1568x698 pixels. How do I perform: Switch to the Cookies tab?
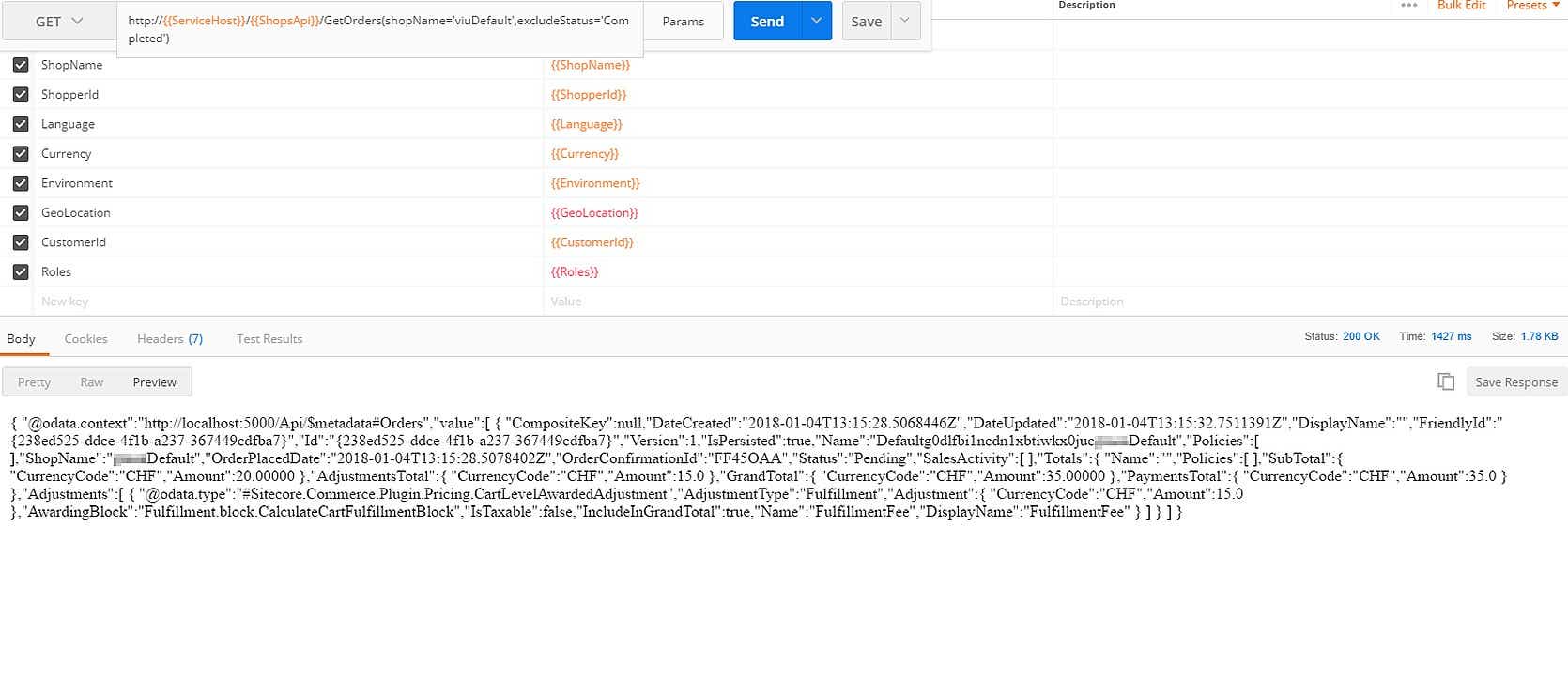pyautogui.click(x=85, y=339)
